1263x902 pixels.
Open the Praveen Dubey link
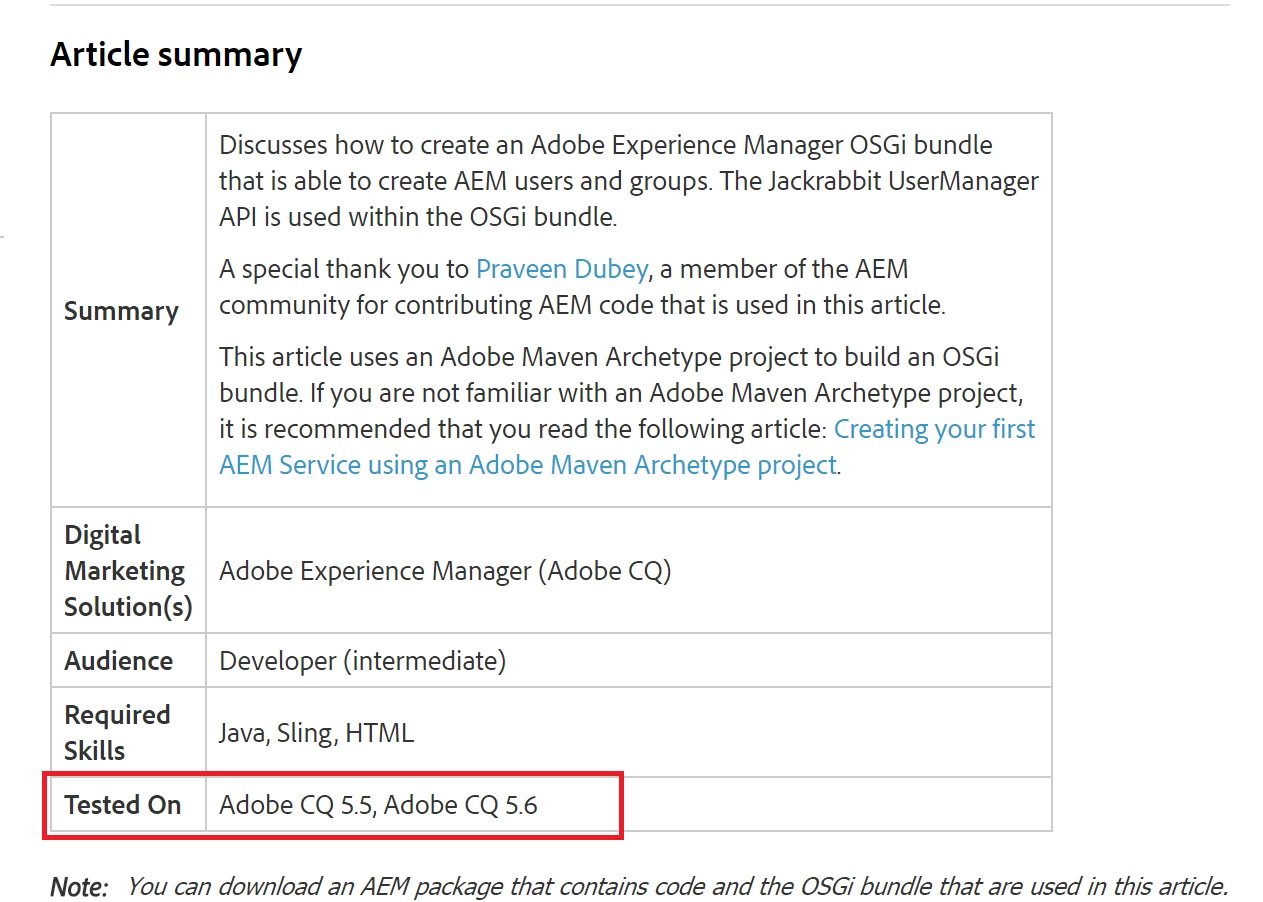tap(562, 269)
